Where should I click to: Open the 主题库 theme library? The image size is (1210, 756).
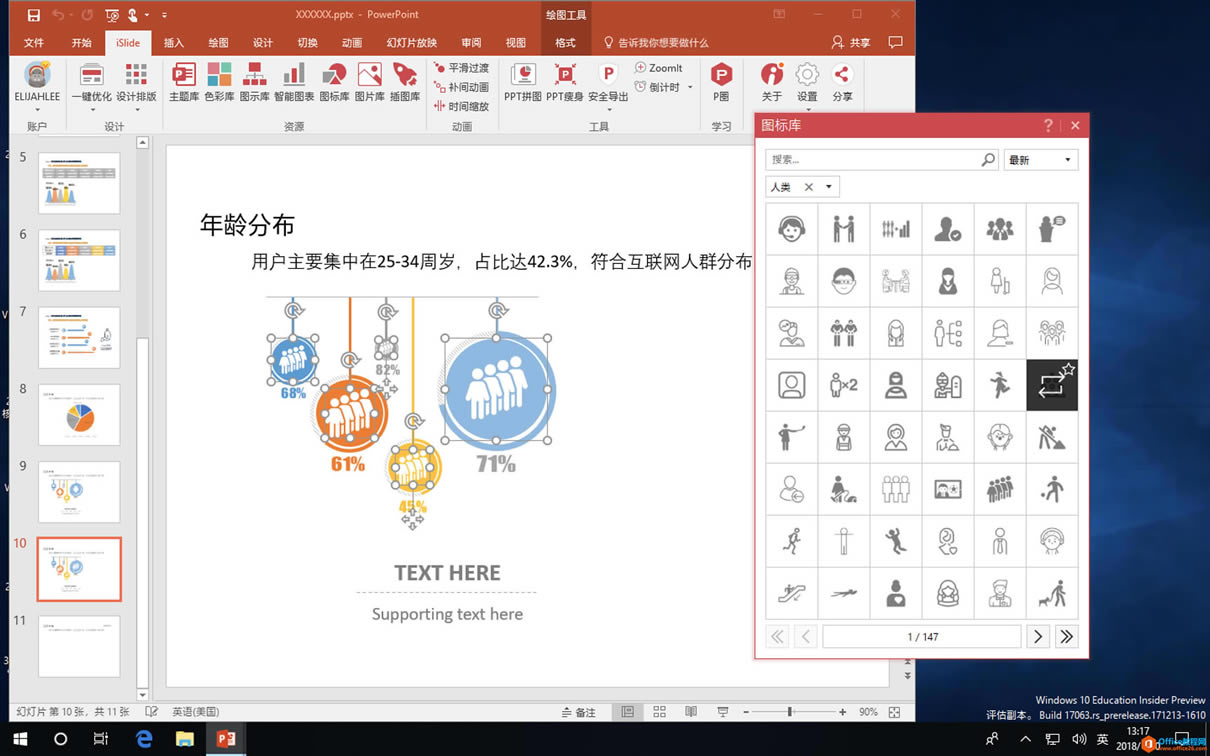click(183, 84)
